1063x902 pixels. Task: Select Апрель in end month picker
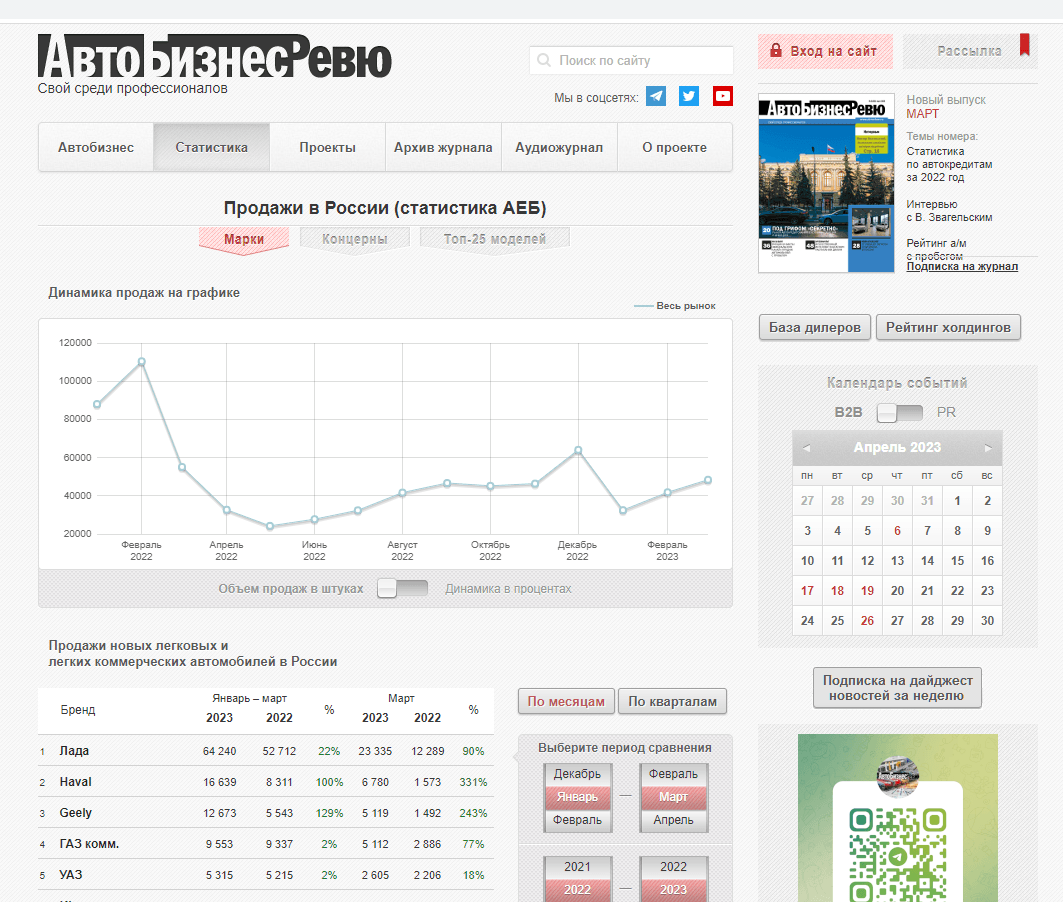point(673,820)
